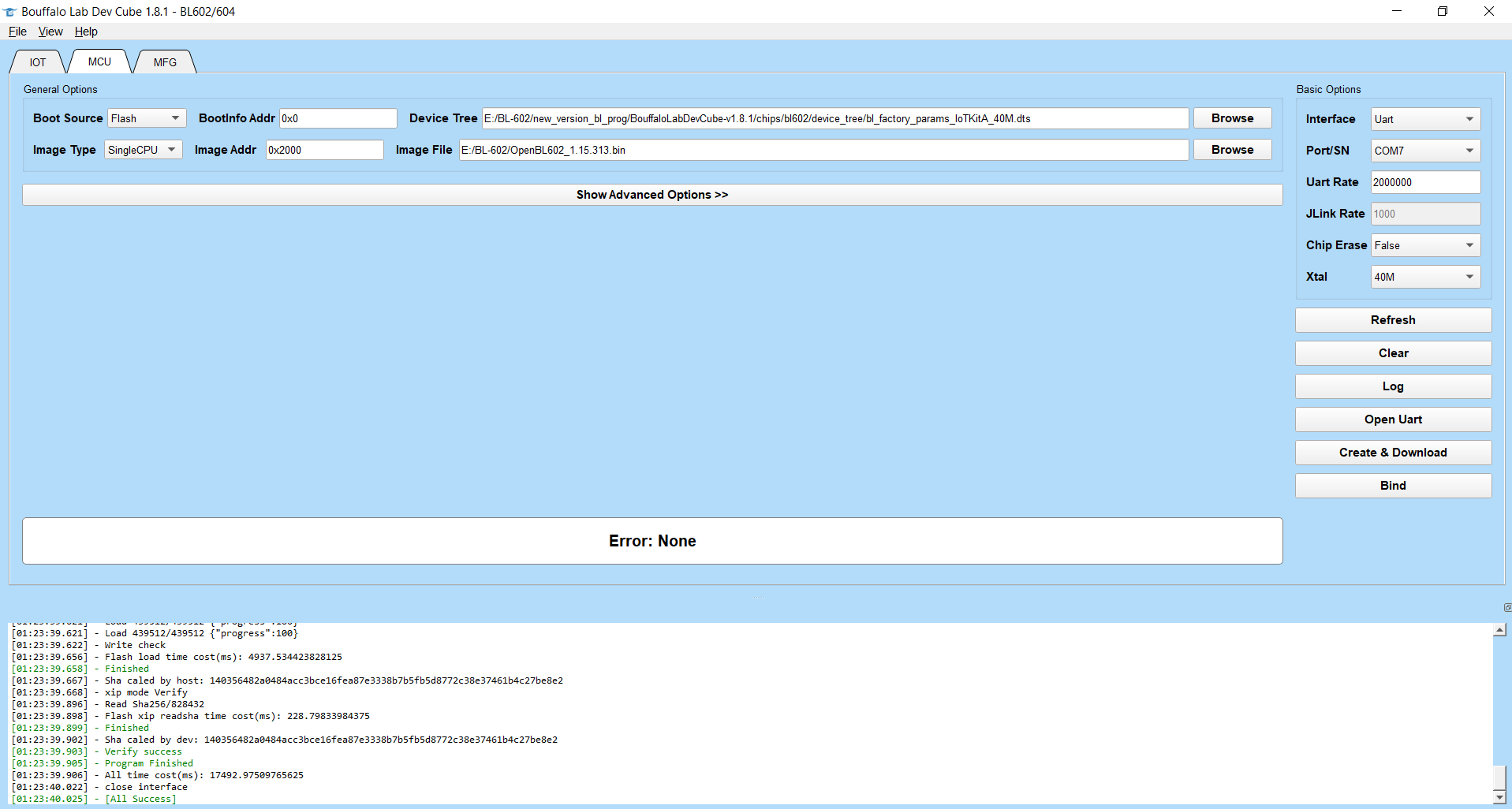Click the 'Verify success' log line

[96, 751]
